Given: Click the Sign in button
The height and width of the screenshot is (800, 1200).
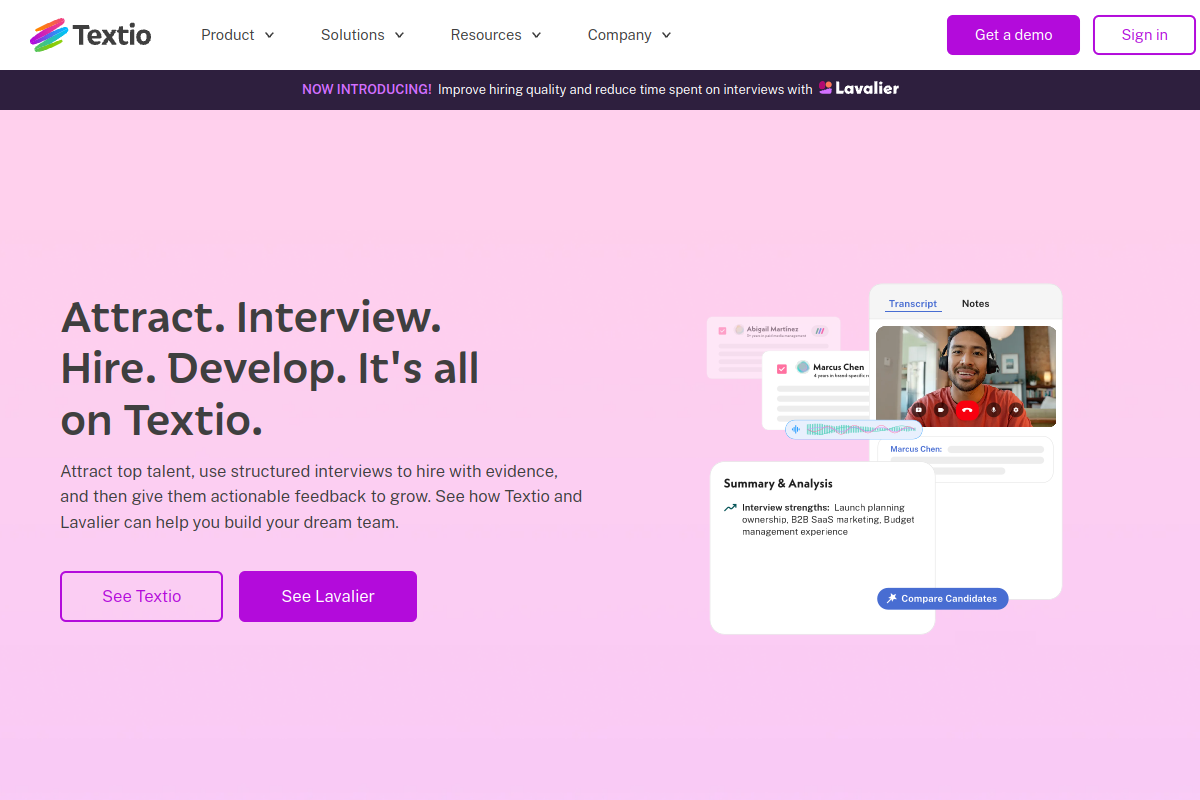Looking at the screenshot, I should click(x=1144, y=35).
